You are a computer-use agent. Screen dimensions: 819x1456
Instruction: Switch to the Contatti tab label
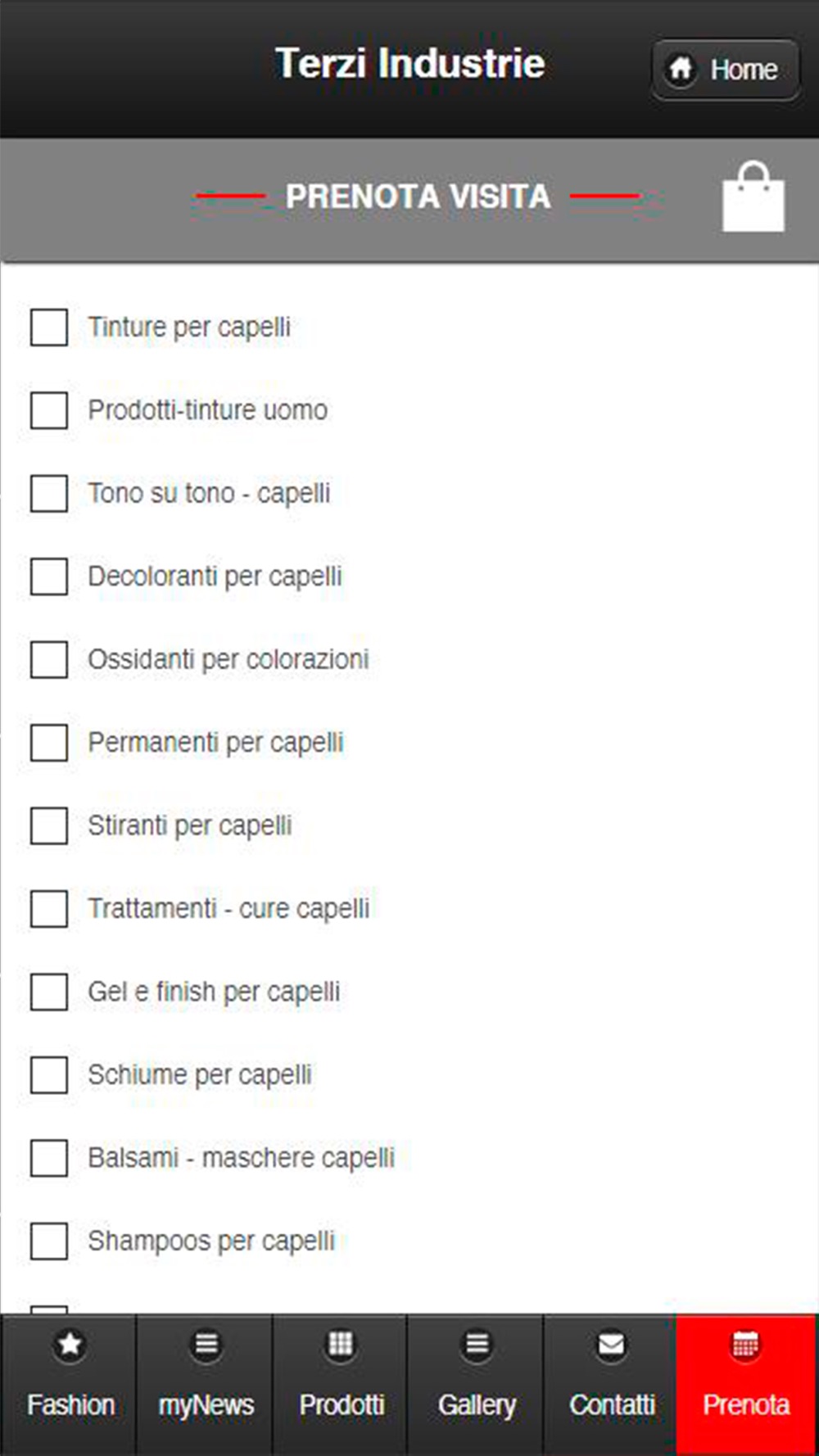612,1405
